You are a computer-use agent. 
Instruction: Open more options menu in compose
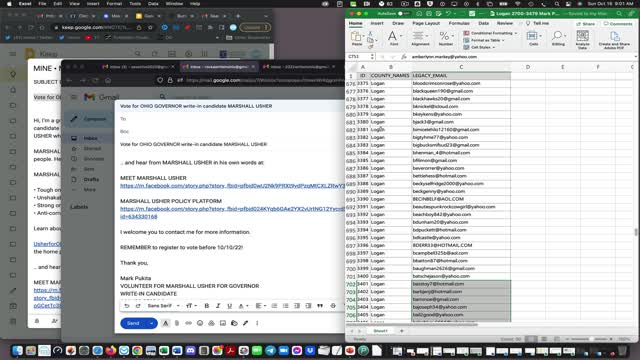(x=257, y=323)
